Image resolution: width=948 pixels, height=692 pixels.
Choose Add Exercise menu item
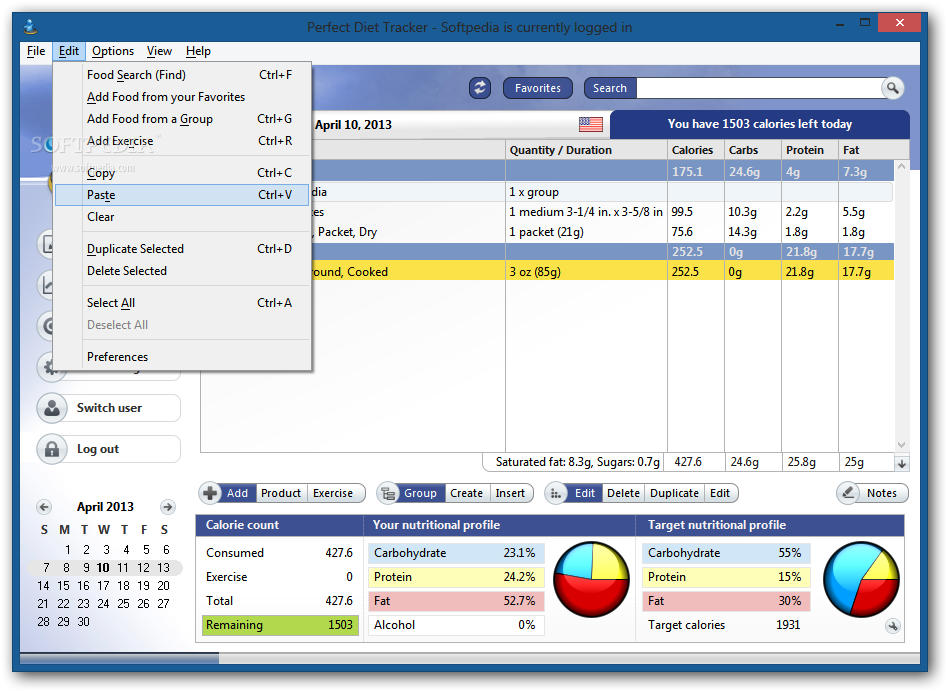point(182,141)
